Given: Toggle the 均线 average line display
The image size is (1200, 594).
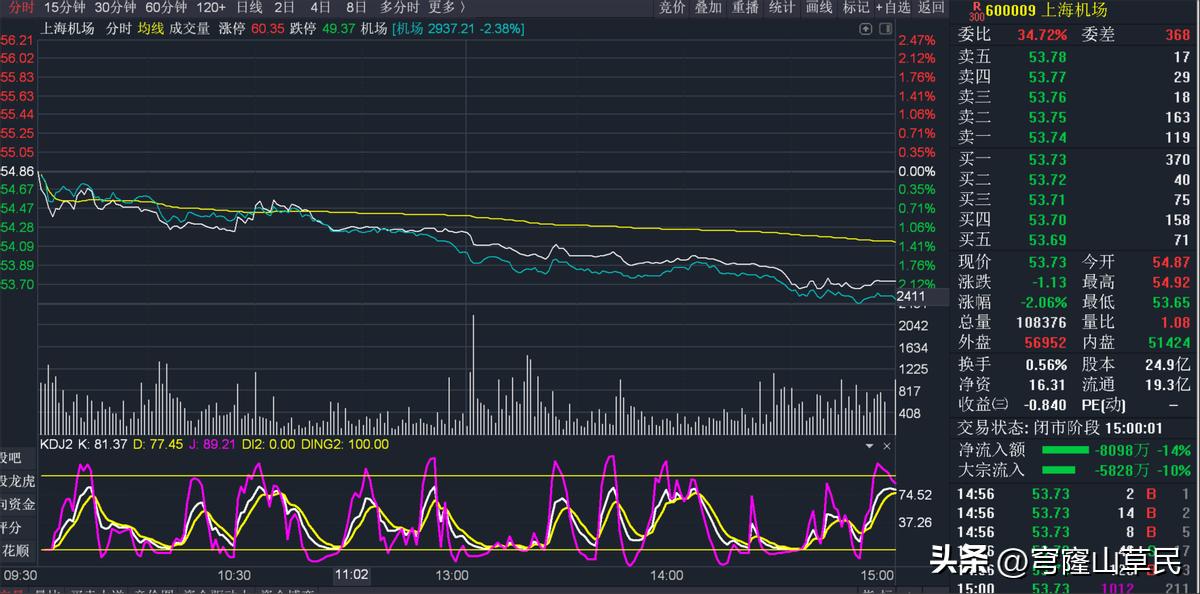Looking at the screenshot, I should tap(151, 29).
